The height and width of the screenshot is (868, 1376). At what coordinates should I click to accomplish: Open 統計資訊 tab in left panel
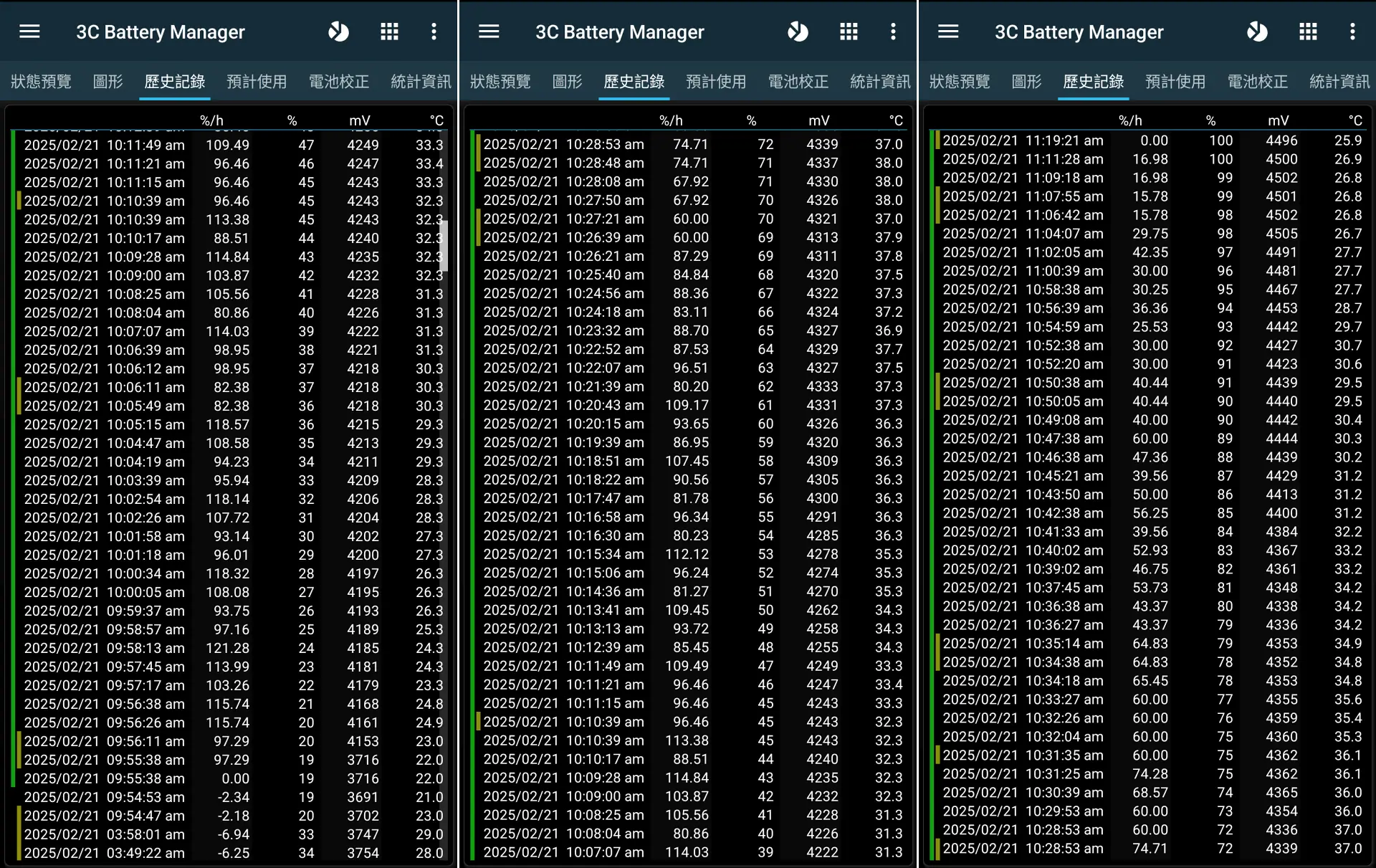(421, 82)
